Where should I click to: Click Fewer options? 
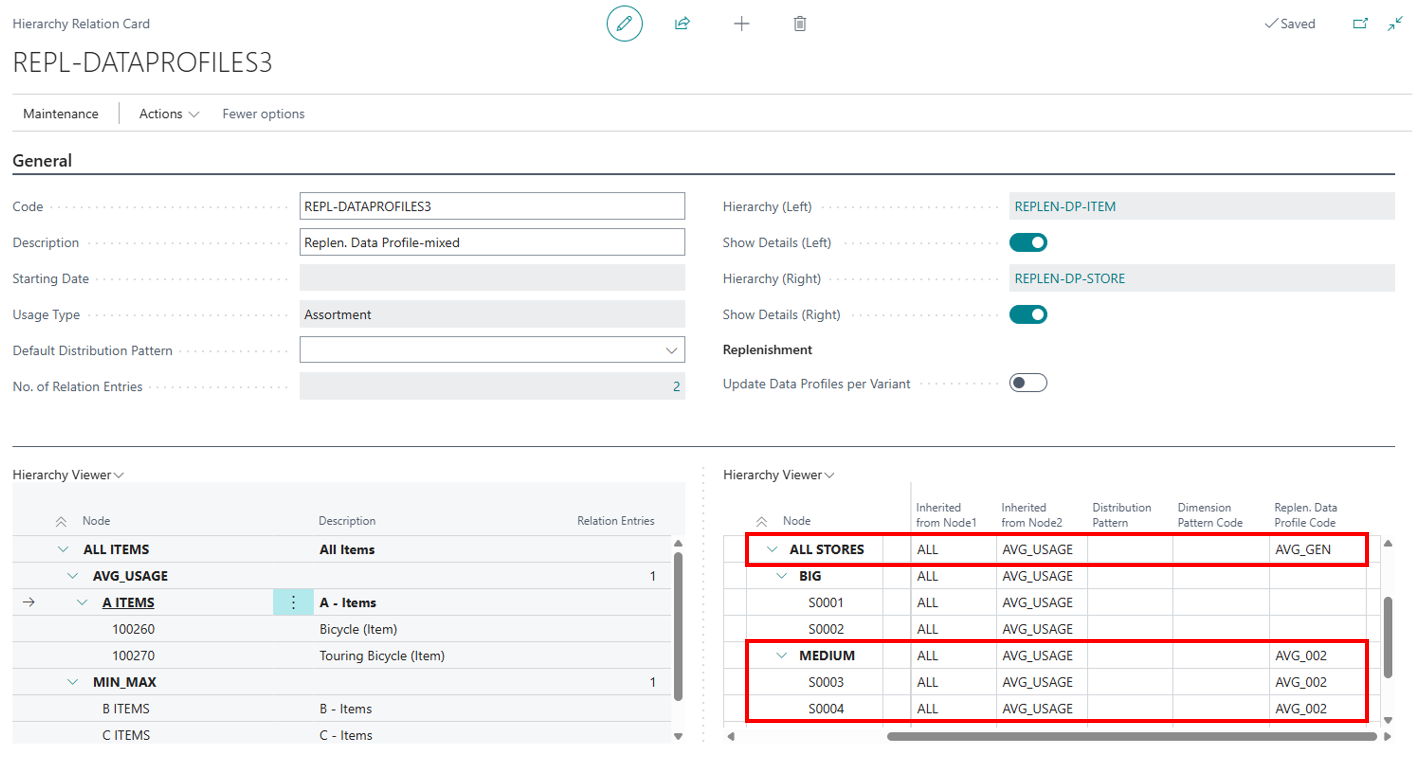263,114
